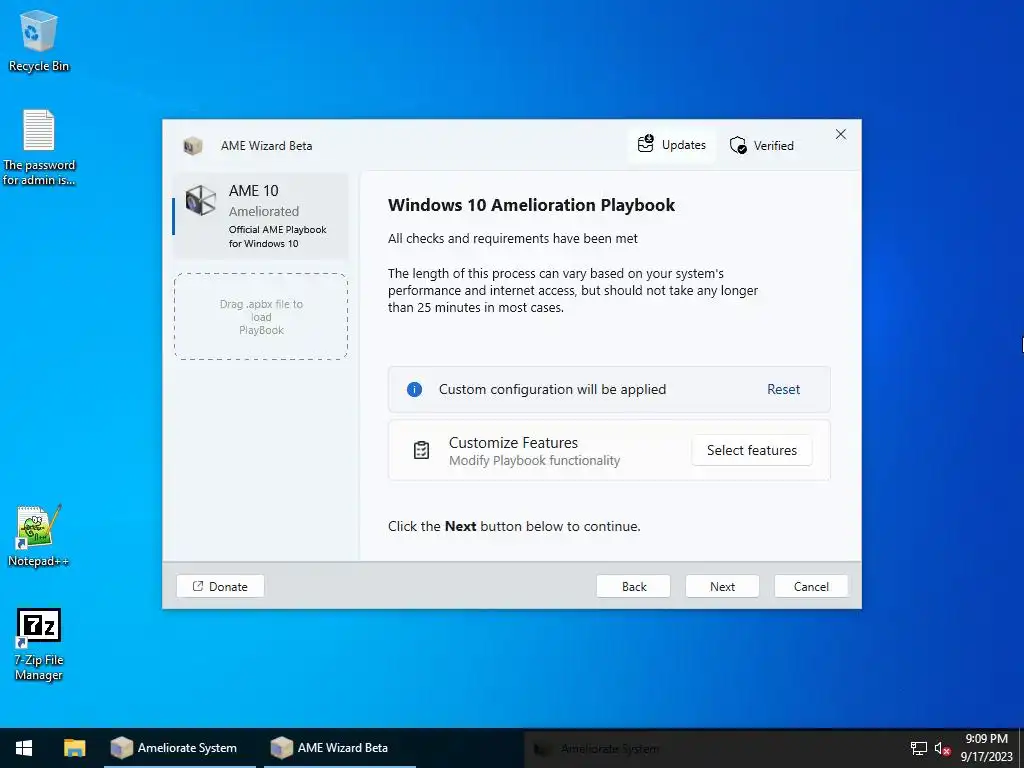Viewport: 1024px width, 768px height.
Task: Select the AME 10 Ameliorated playbook entry
Action: [x=260, y=216]
